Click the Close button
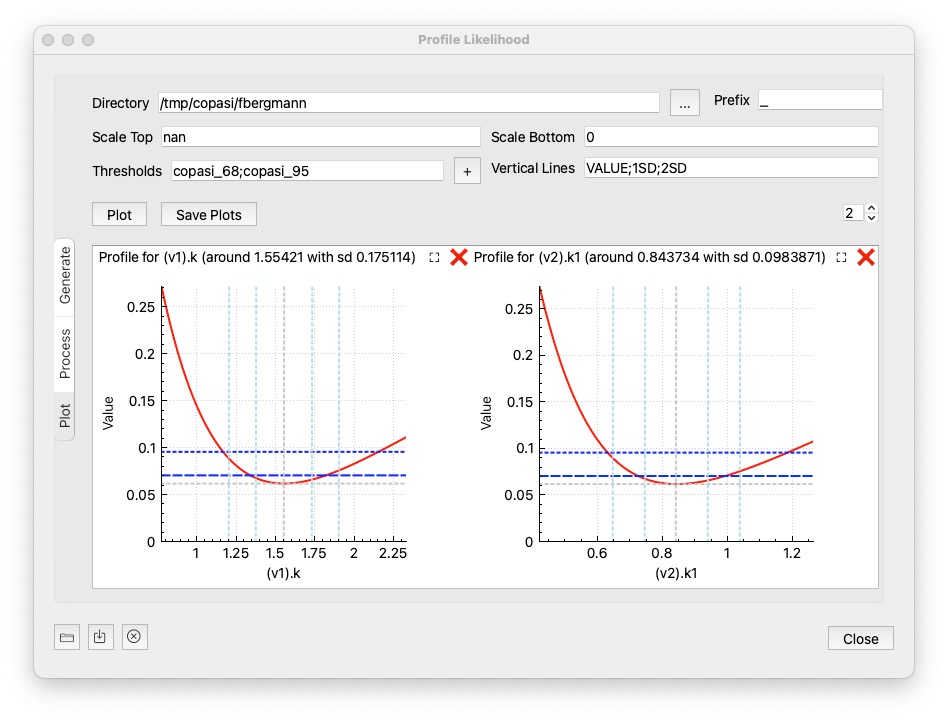Viewport: 948px width, 720px height. click(860, 639)
